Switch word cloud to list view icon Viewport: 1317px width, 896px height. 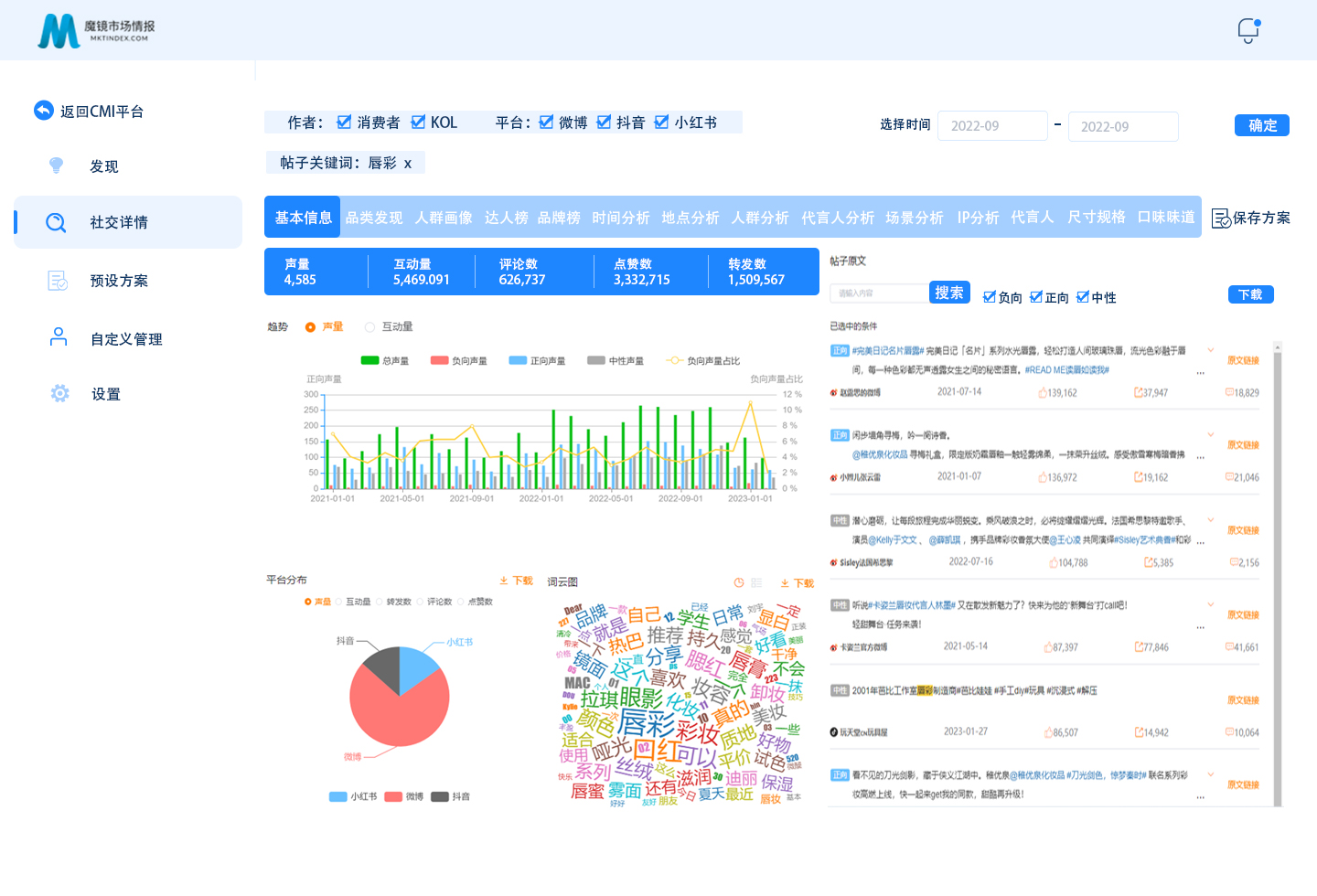click(756, 582)
